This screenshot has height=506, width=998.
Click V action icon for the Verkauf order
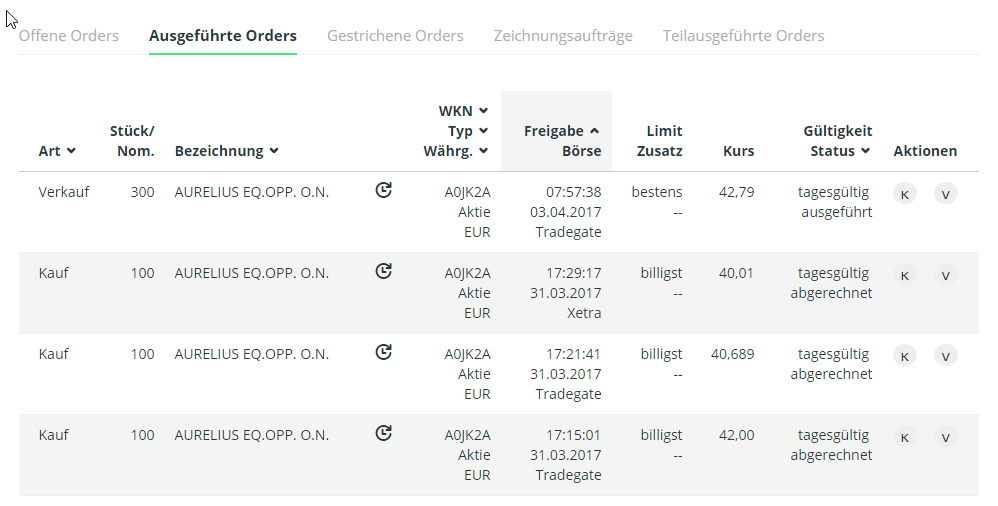tap(945, 194)
